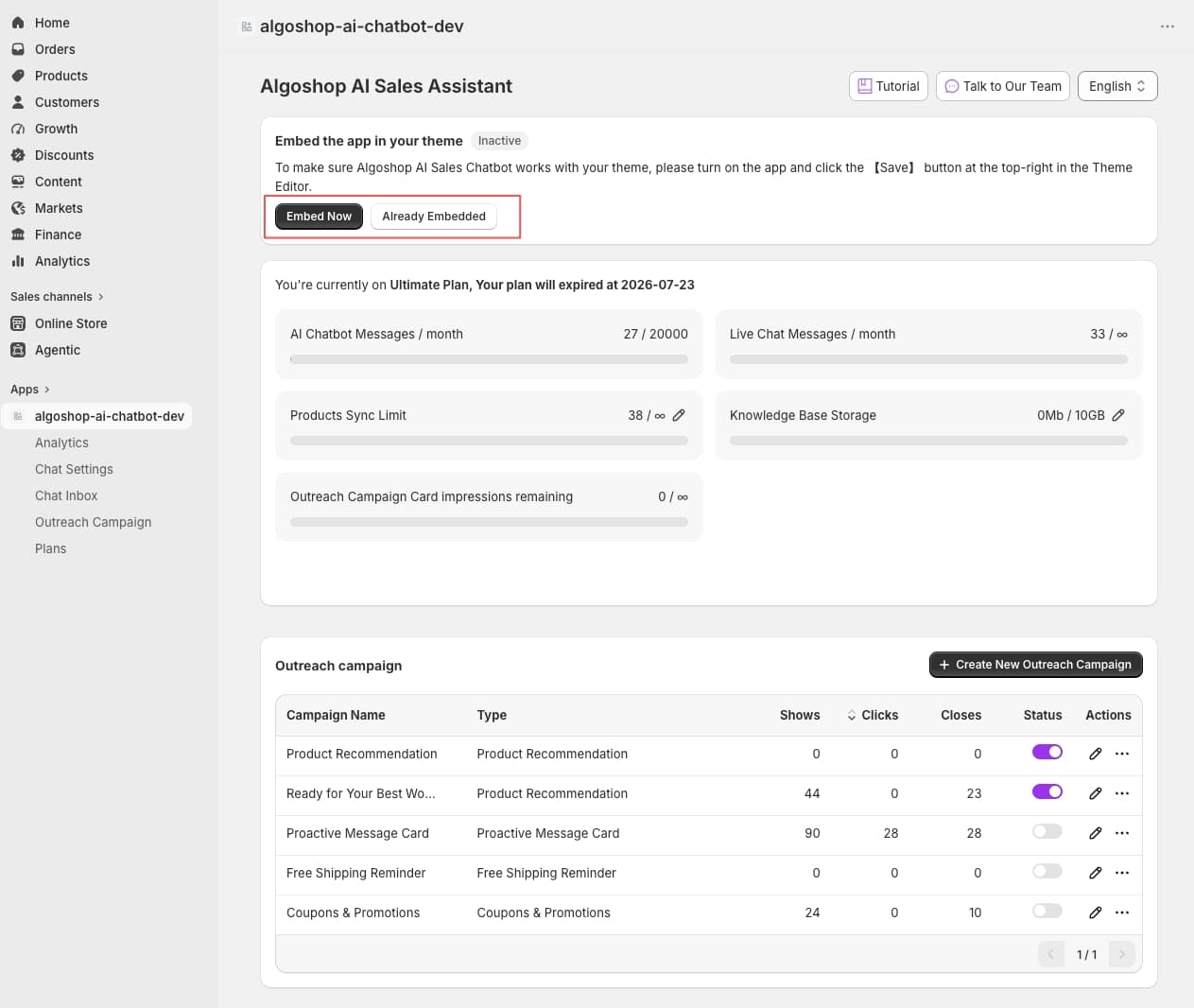Open more actions for Free Shipping Reminder row
1194x1008 pixels.
point(1122,873)
